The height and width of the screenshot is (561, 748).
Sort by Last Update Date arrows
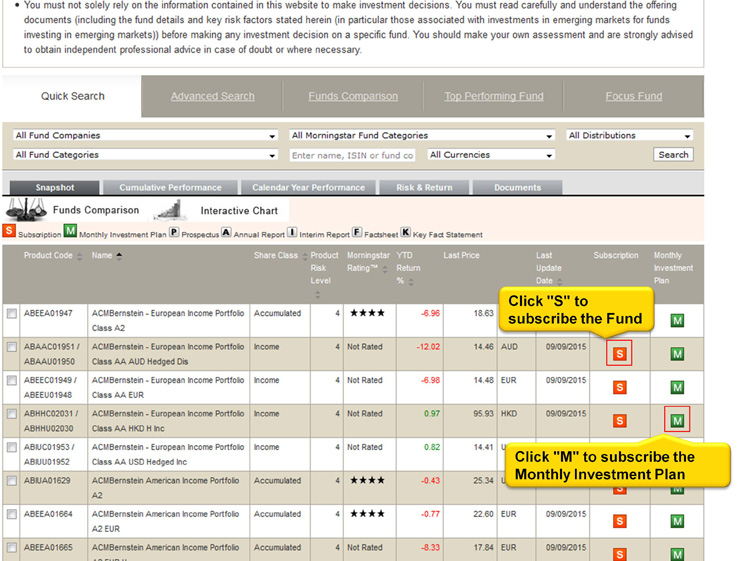click(560, 282)
